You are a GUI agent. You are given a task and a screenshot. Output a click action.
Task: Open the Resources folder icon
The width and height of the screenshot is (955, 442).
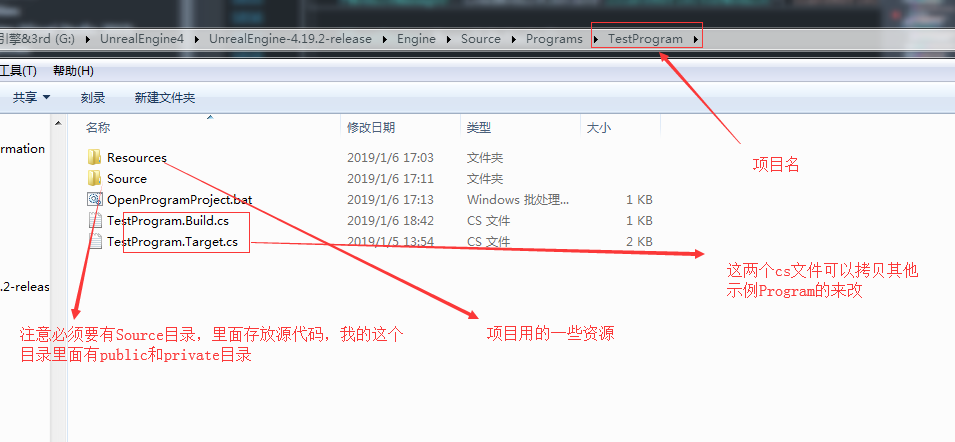[94, 158]
